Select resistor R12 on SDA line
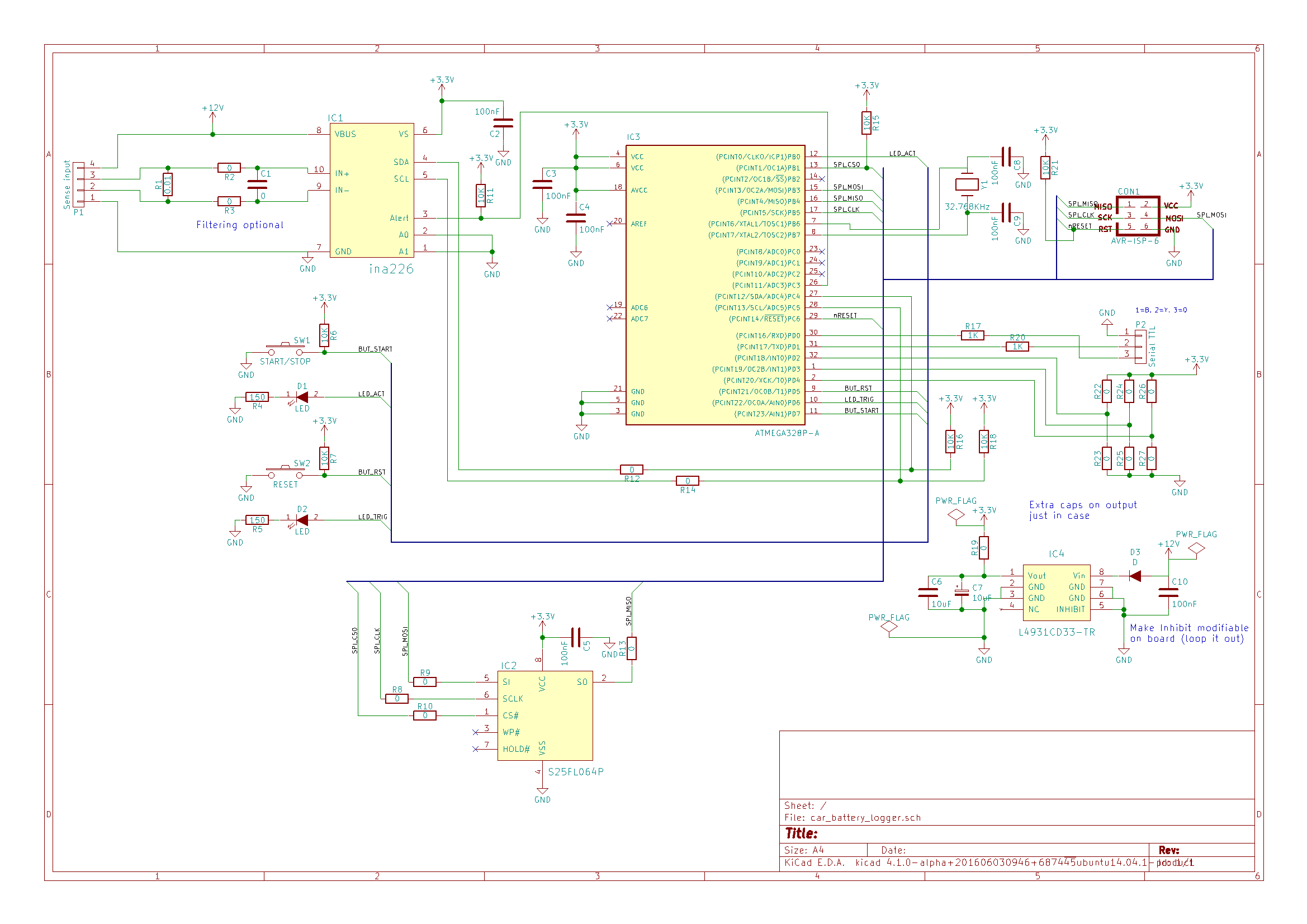The width and height of the screenshot is (1307, 924). tap(631, 470)
